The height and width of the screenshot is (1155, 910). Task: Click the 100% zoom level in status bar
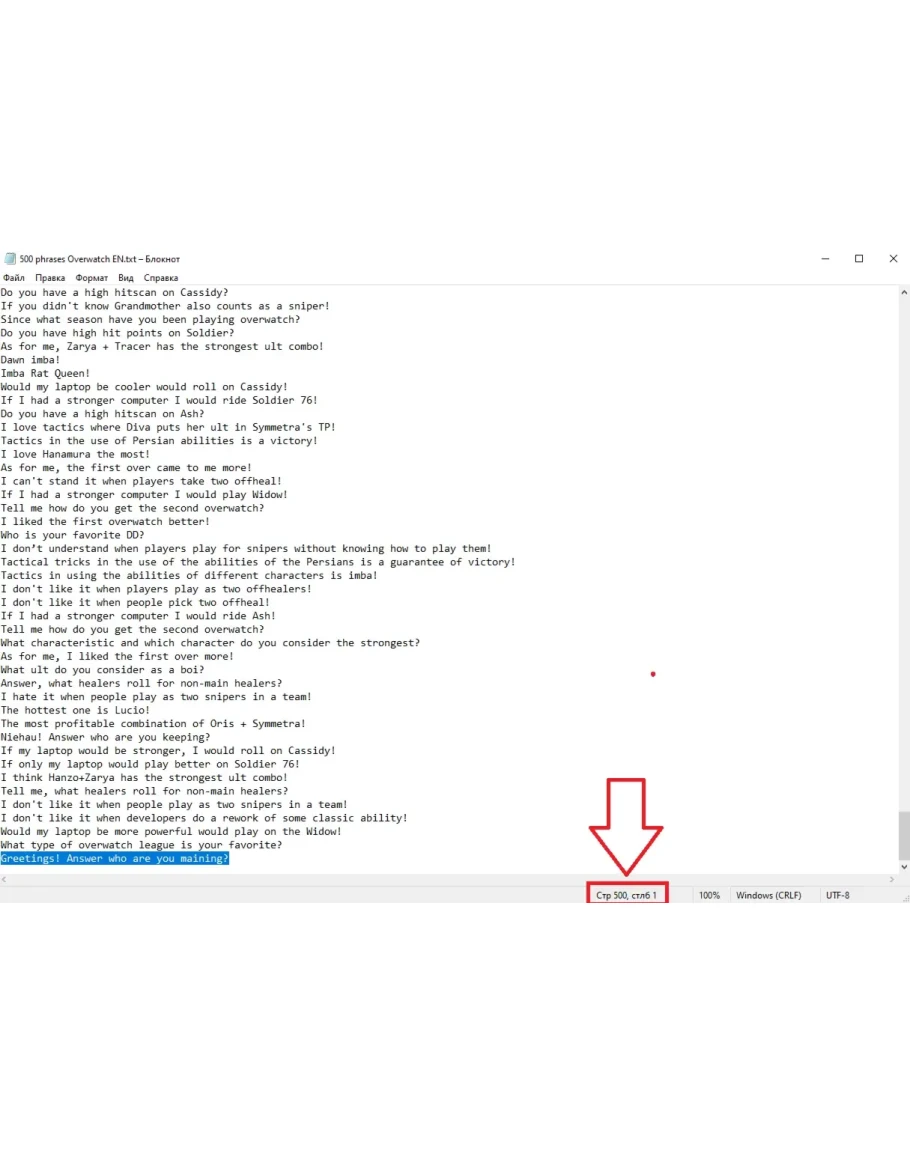tap(709, 895)
